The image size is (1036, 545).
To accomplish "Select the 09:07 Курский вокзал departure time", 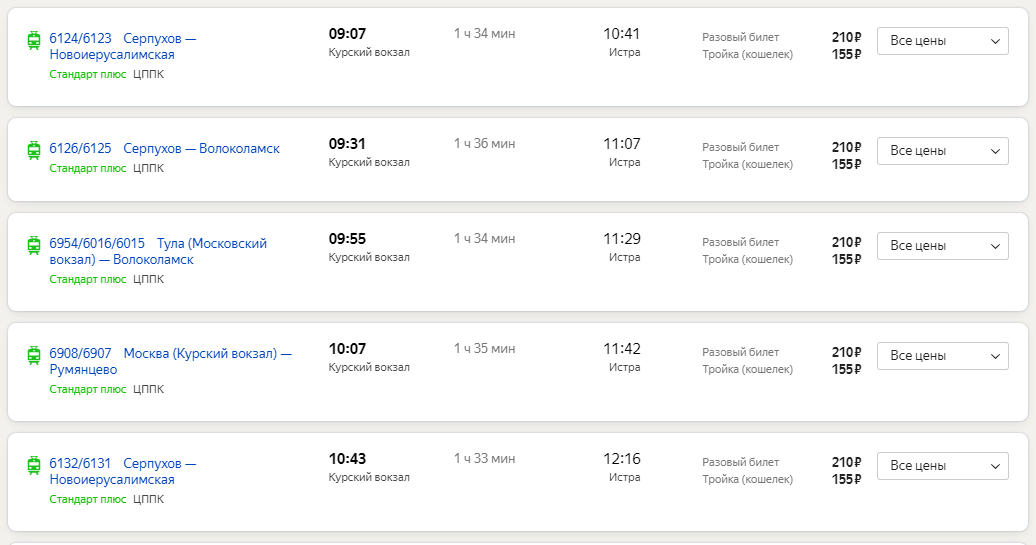I will point(348,34).
